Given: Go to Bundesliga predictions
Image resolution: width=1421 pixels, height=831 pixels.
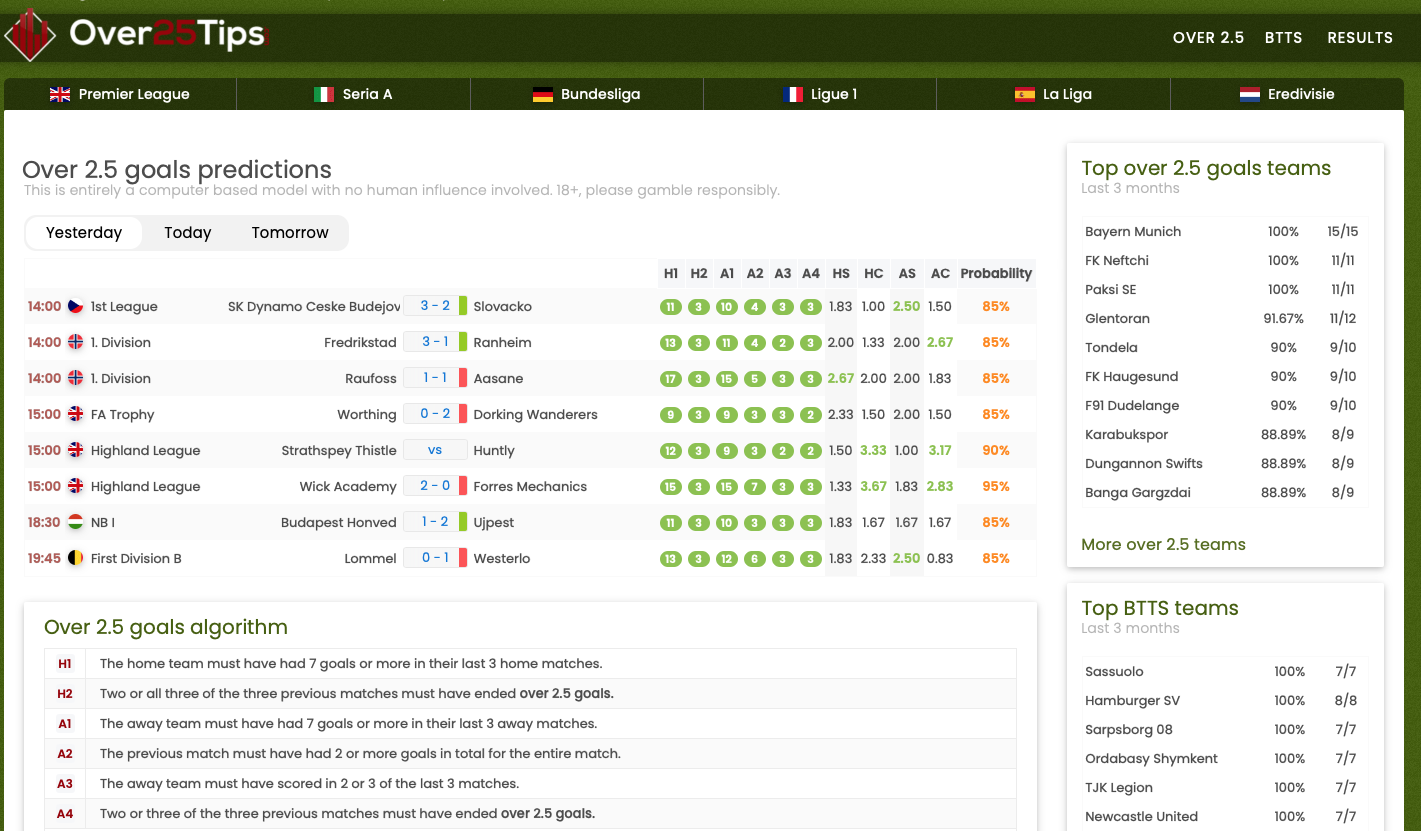Looking at the screenshot, I should pos(587,94).
